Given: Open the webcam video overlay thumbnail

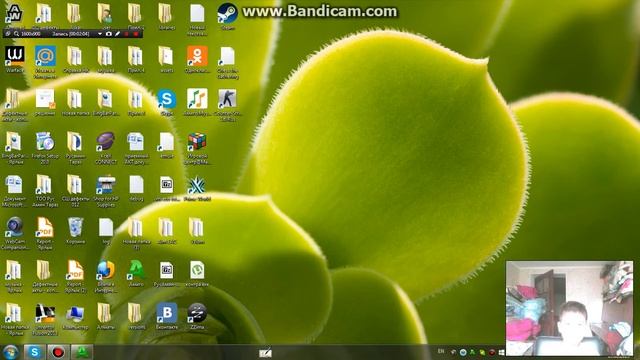Looking at the screenshot, I should [x=569, y=308].
